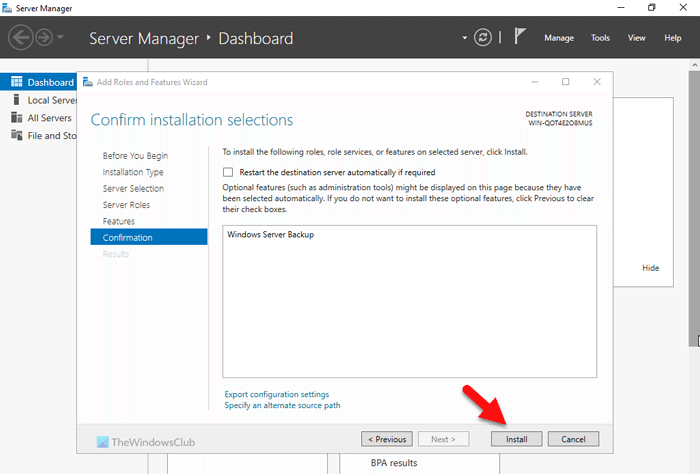The height and width of the screenshot is (474, 700).
Task: Click Specify an alternate source path link
Action: (x=282, y=405)
